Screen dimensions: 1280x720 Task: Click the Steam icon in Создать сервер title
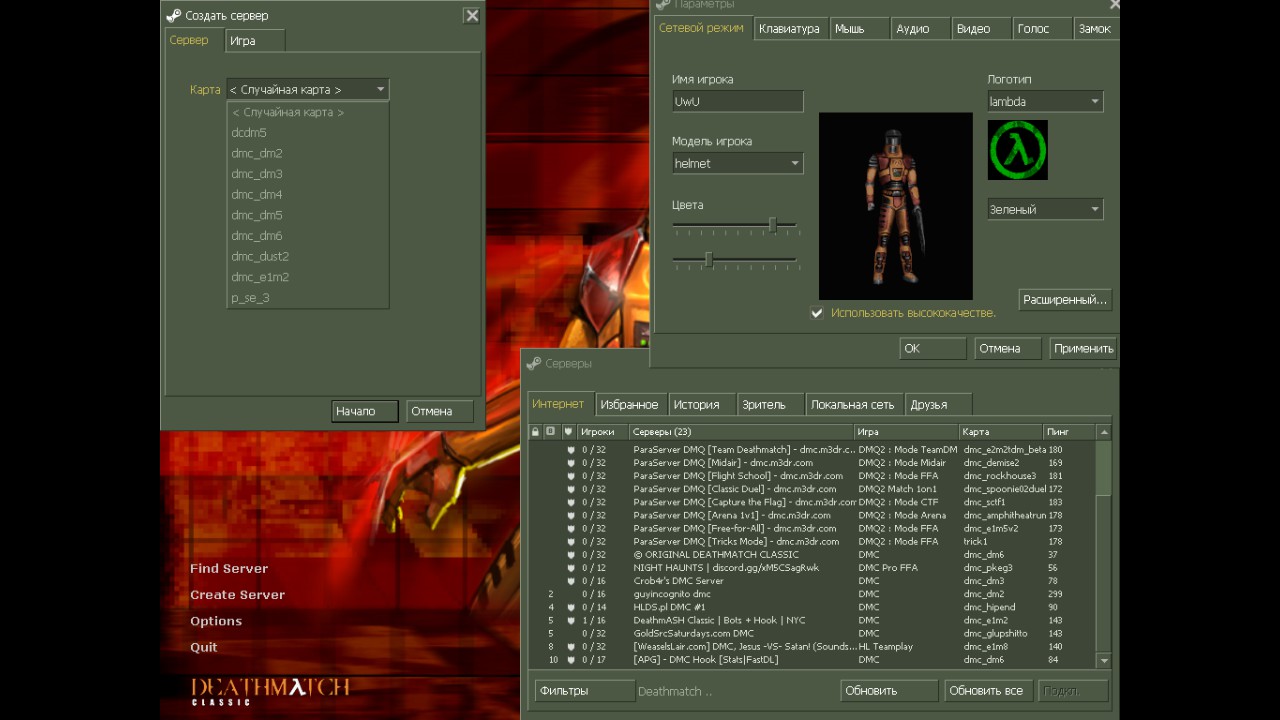coord(174,15)
